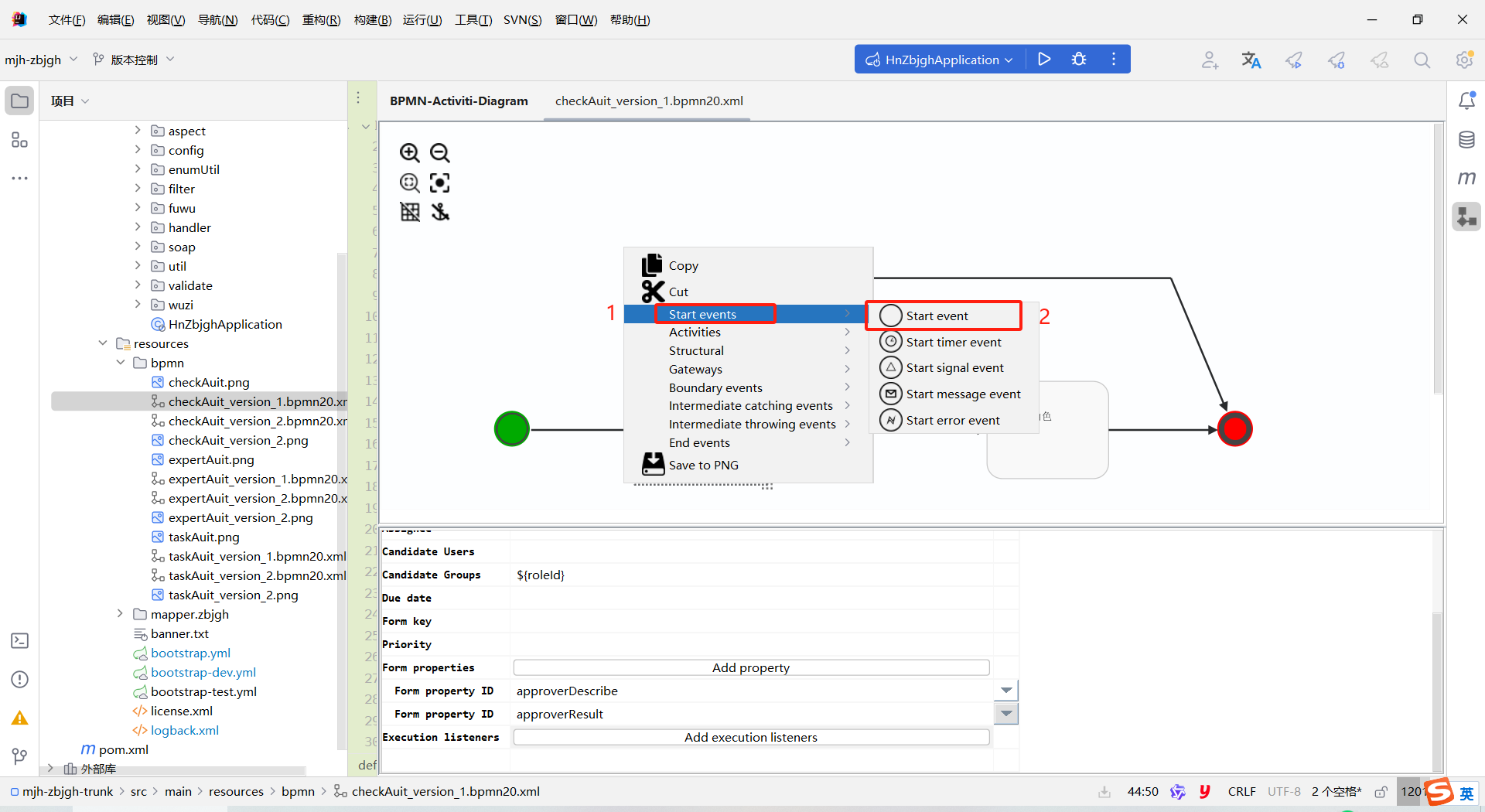Toggle the anchor mode in the diagram toolbar

tap(439, 211)
